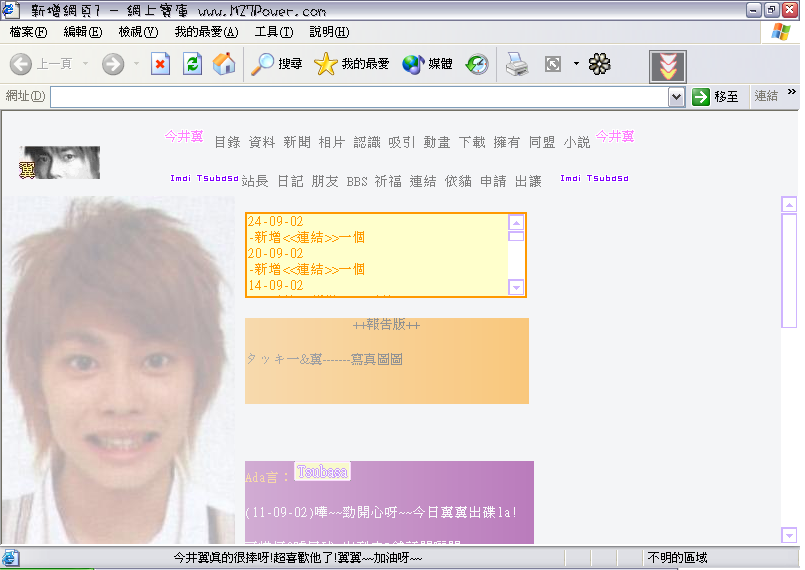Follow the 小說 navigation link
This screenshot has width=805, height=570.
point(577,142)
